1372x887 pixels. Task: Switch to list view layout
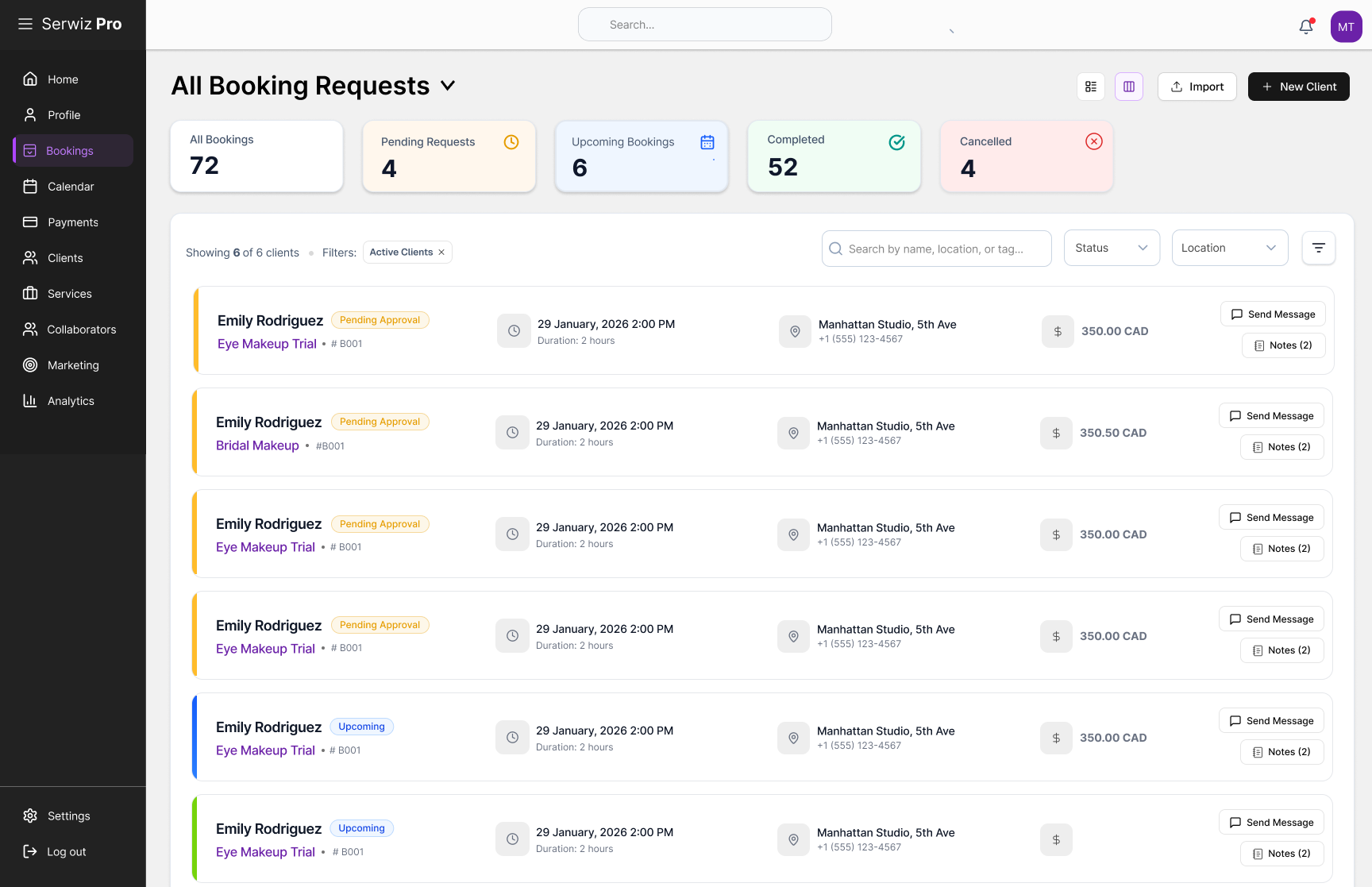point(1091,87)
